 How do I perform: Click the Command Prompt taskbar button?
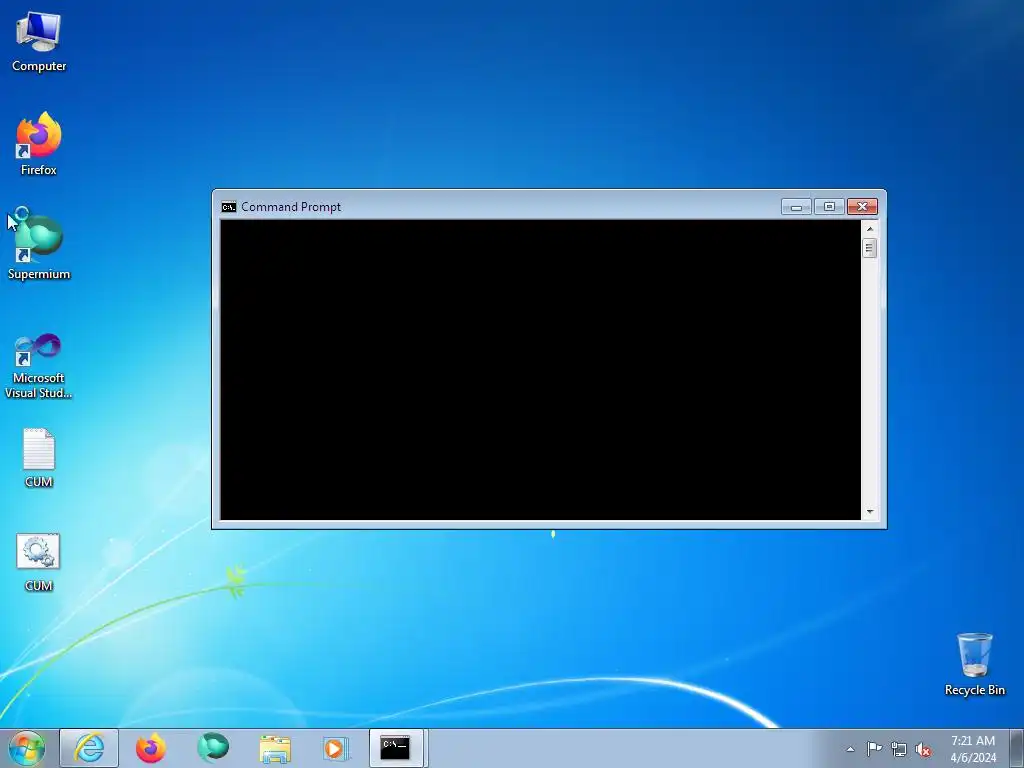pos(396,748)
